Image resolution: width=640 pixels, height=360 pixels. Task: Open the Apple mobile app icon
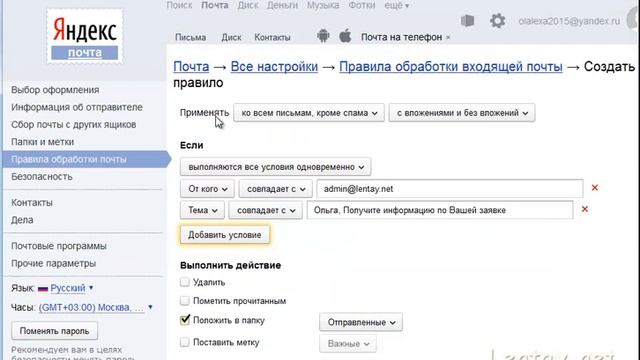click(x=345, y=36)
